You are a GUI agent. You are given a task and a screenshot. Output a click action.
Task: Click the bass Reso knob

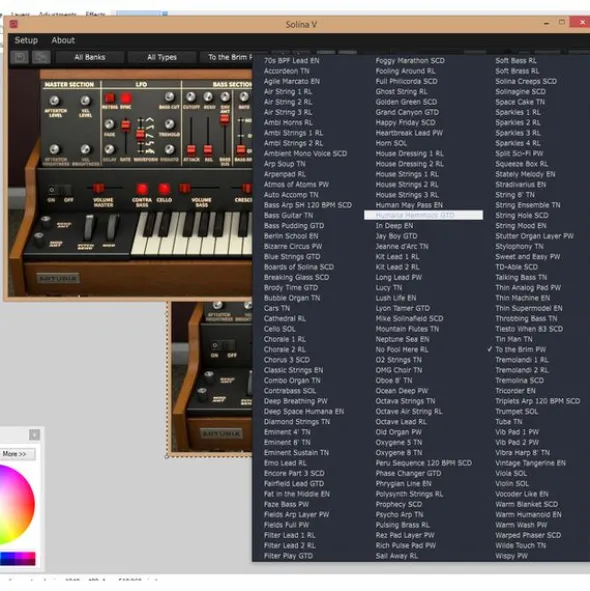208,97
